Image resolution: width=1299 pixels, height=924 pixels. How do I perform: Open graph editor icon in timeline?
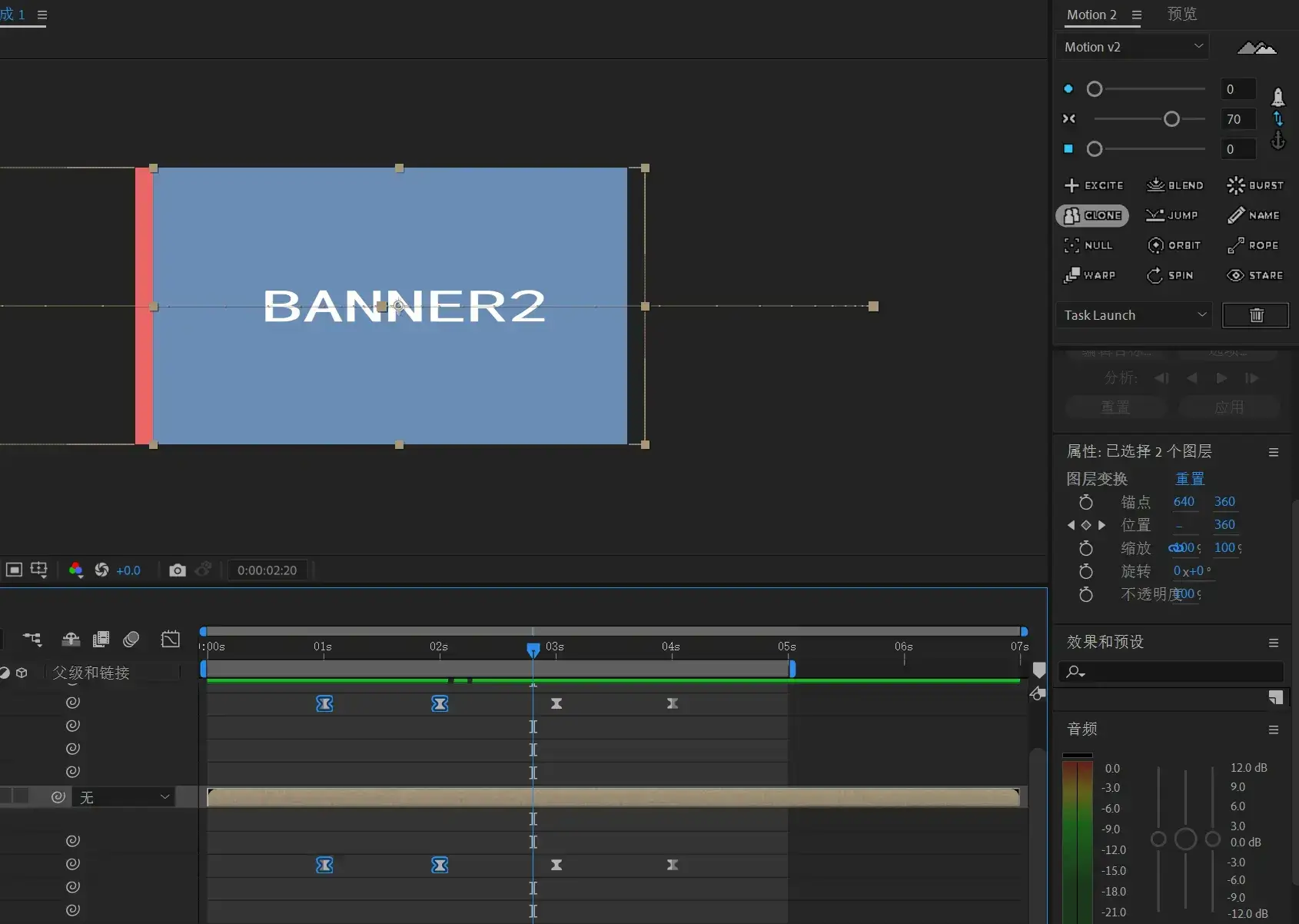coord(171,639)
